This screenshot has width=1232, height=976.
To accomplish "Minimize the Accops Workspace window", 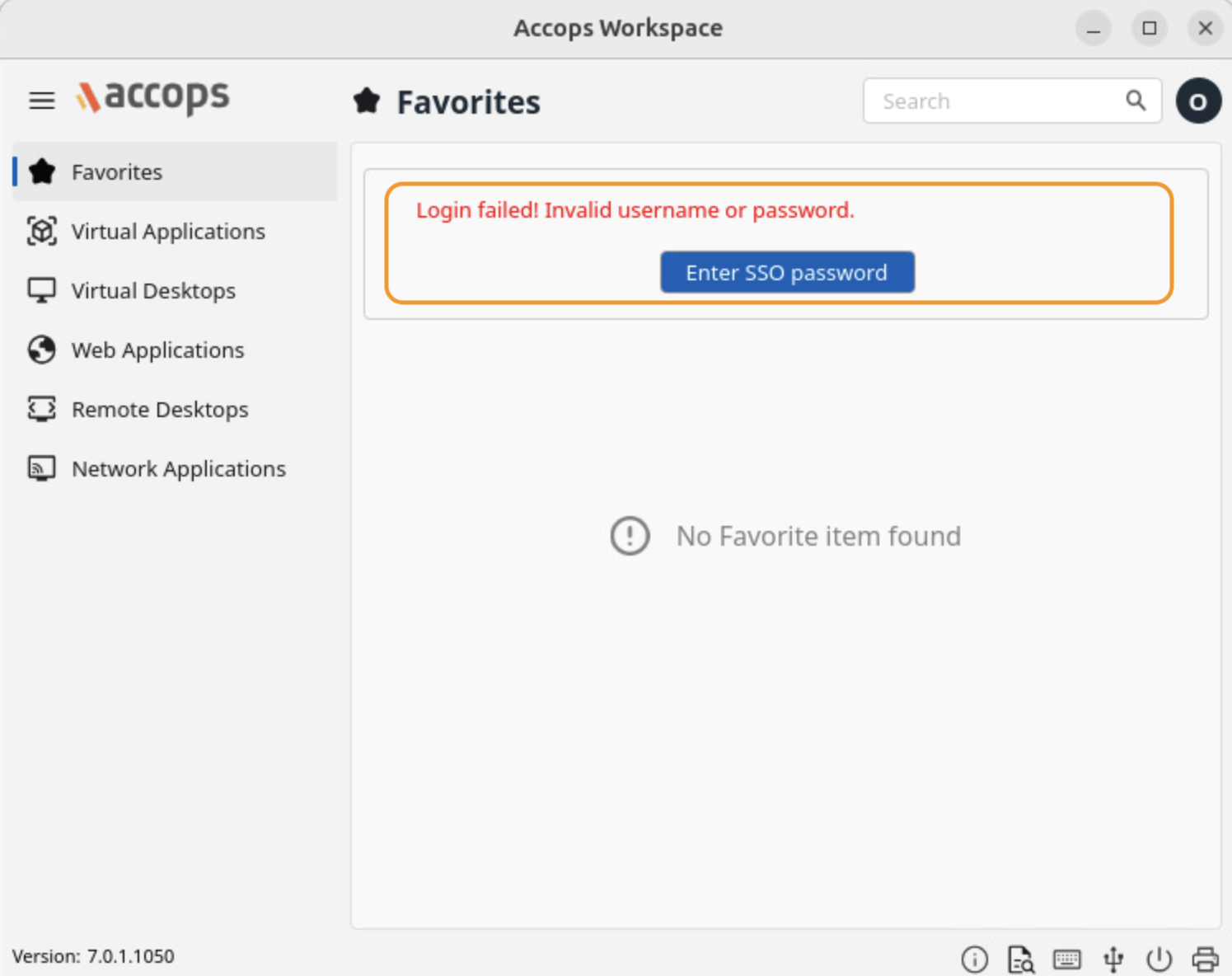I will point(1093,28).
